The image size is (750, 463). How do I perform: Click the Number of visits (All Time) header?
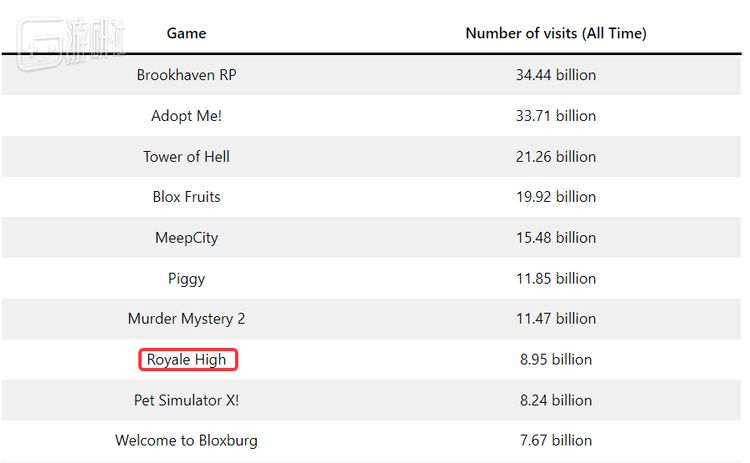point(556,33)
